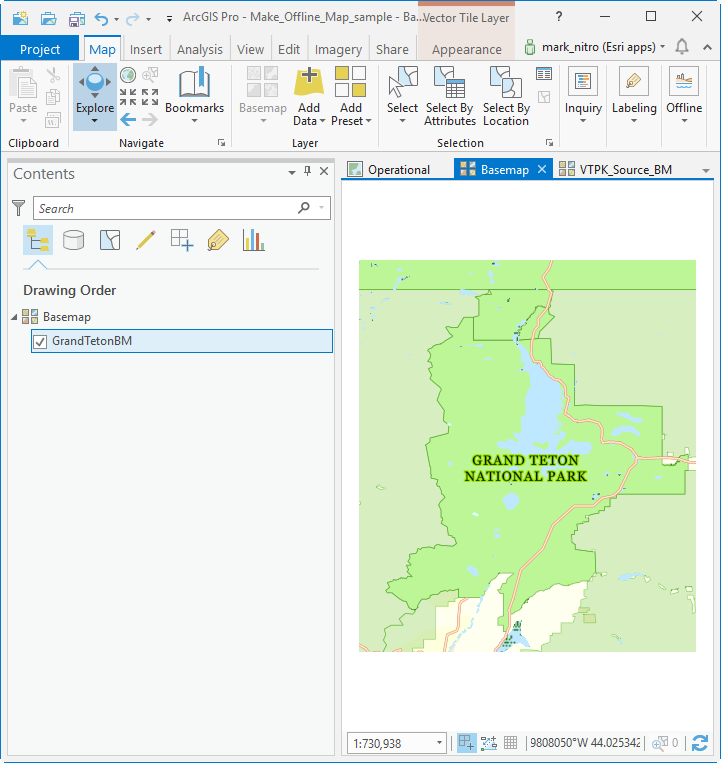The image size is (721, 763).
Task: Click the Attributes table icon in Selection group
Action: (x=543, y=74)
